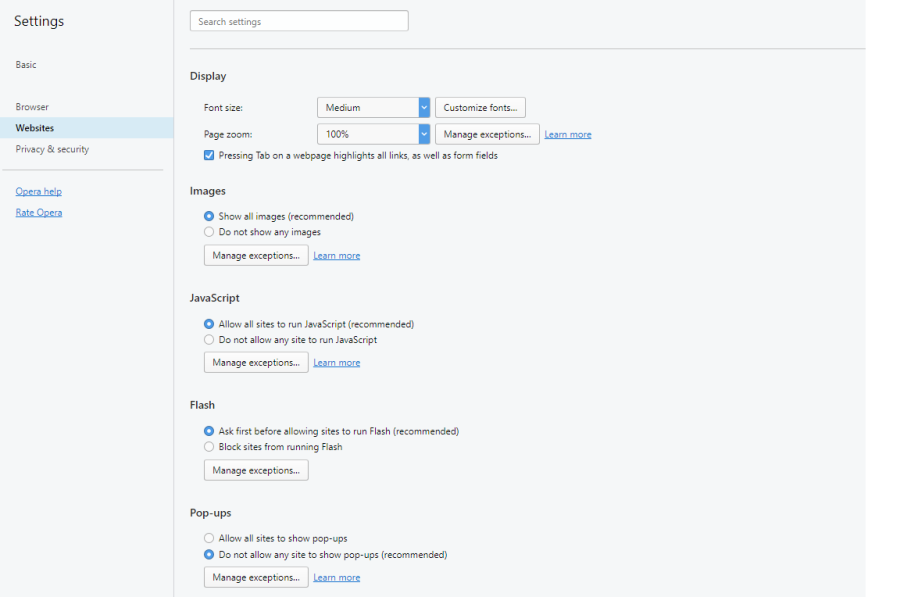
Task: Choose Block sites from running Flash
Action: tap(209, 447)
